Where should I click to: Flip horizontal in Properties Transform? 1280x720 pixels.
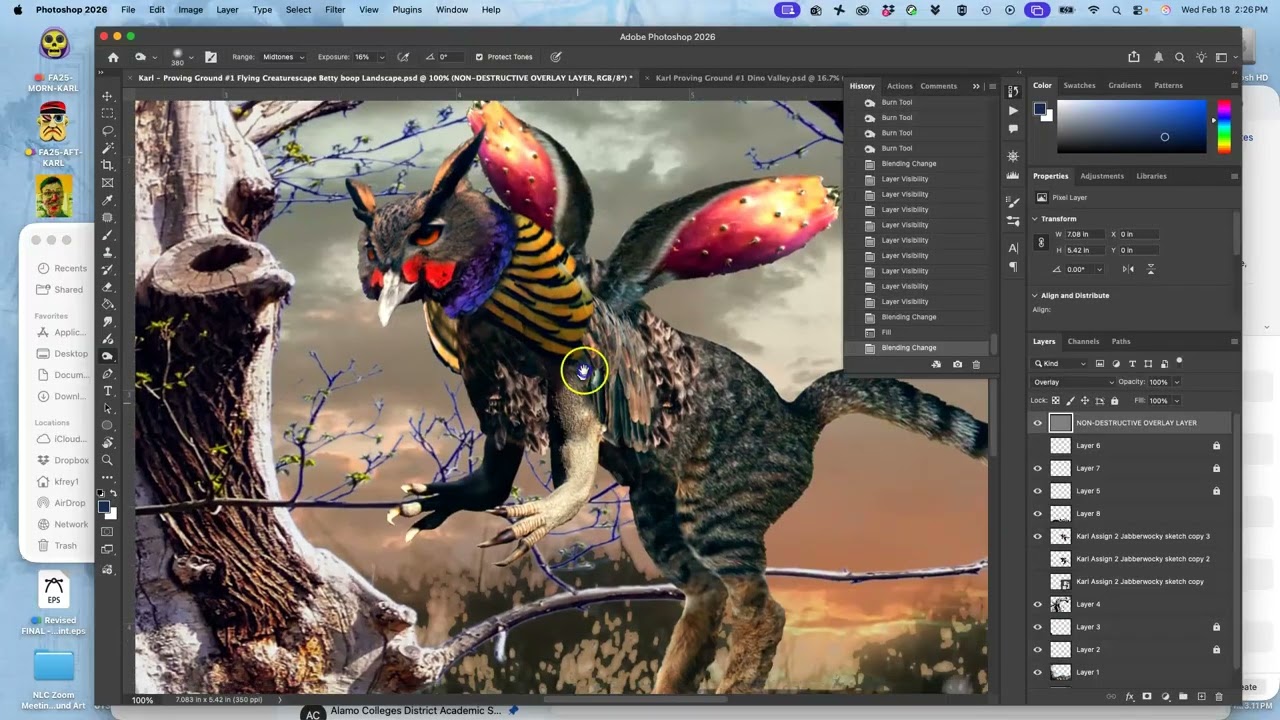click(1128, 269)
